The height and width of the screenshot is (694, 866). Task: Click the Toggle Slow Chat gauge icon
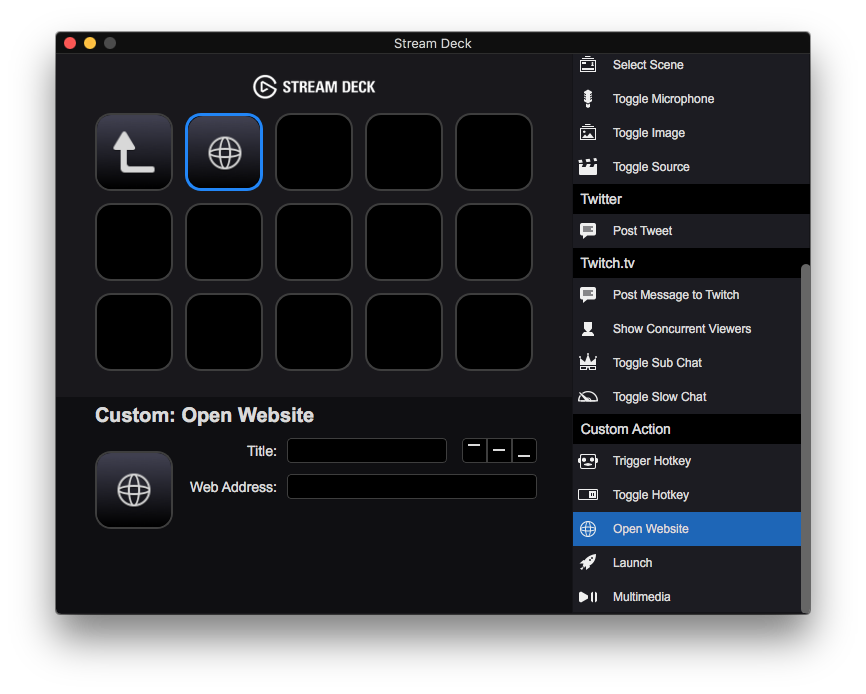click(588, 396)
